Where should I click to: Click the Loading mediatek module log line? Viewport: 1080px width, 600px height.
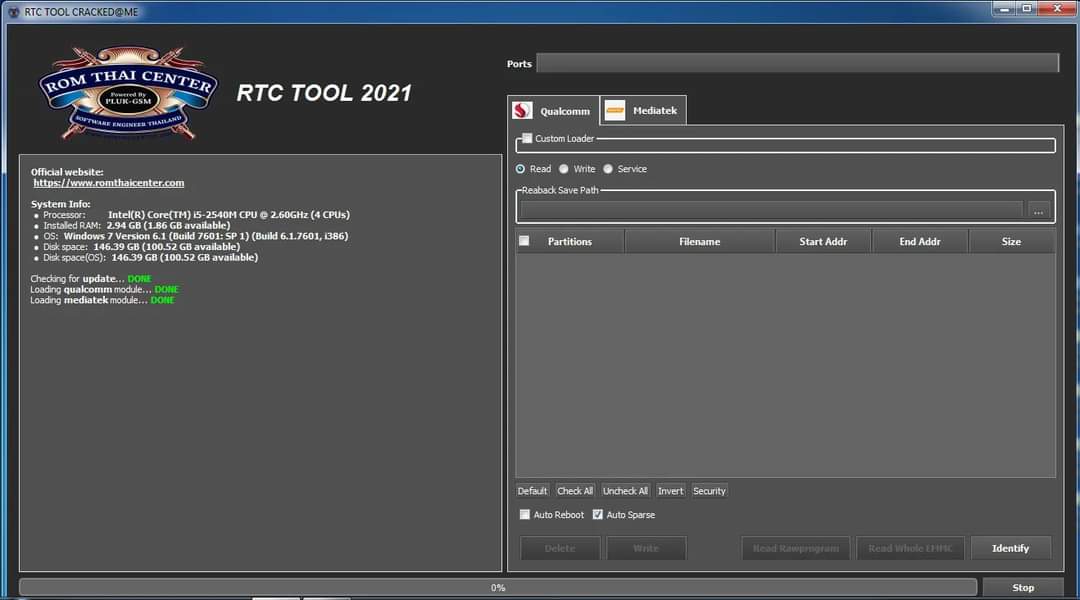[102, 300]
